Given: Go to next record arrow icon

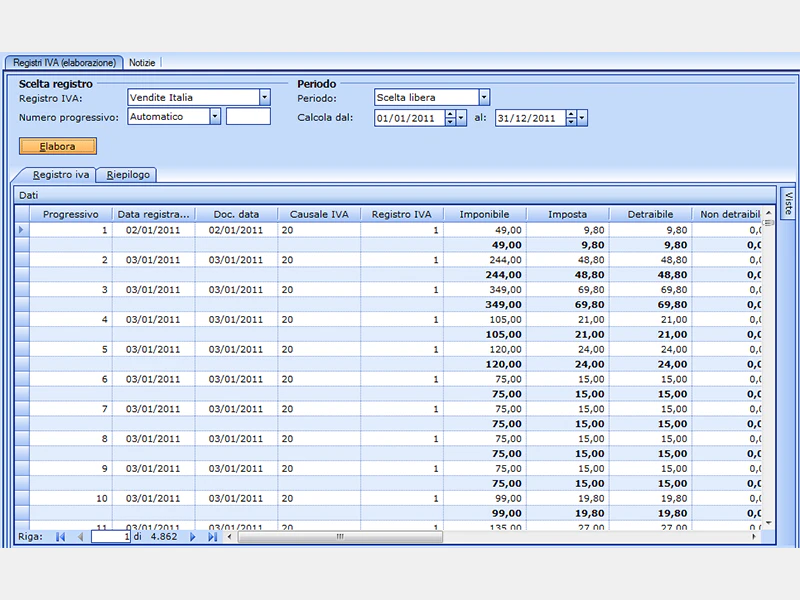Looking at the screenshot, I should pos(192,537).
